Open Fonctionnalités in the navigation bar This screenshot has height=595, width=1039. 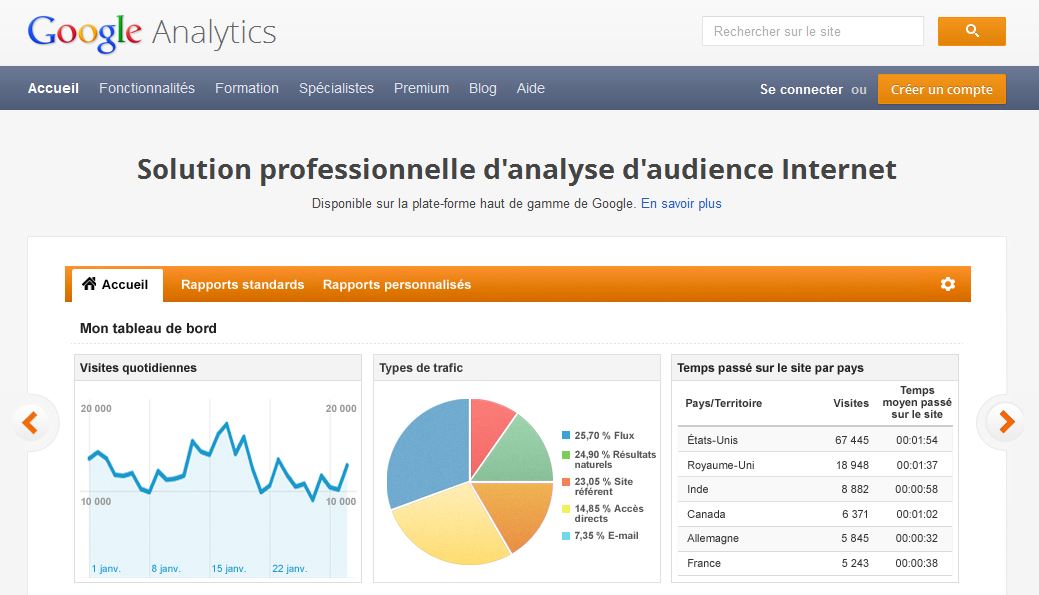coord(146,88)
